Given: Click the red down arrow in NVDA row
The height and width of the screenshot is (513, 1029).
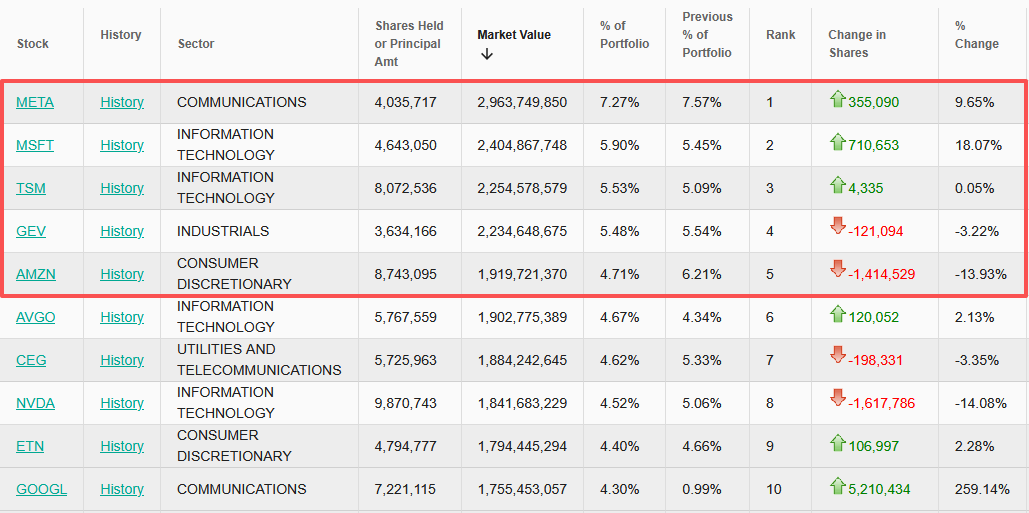Looking at the screenshot, I should (838, 399).
